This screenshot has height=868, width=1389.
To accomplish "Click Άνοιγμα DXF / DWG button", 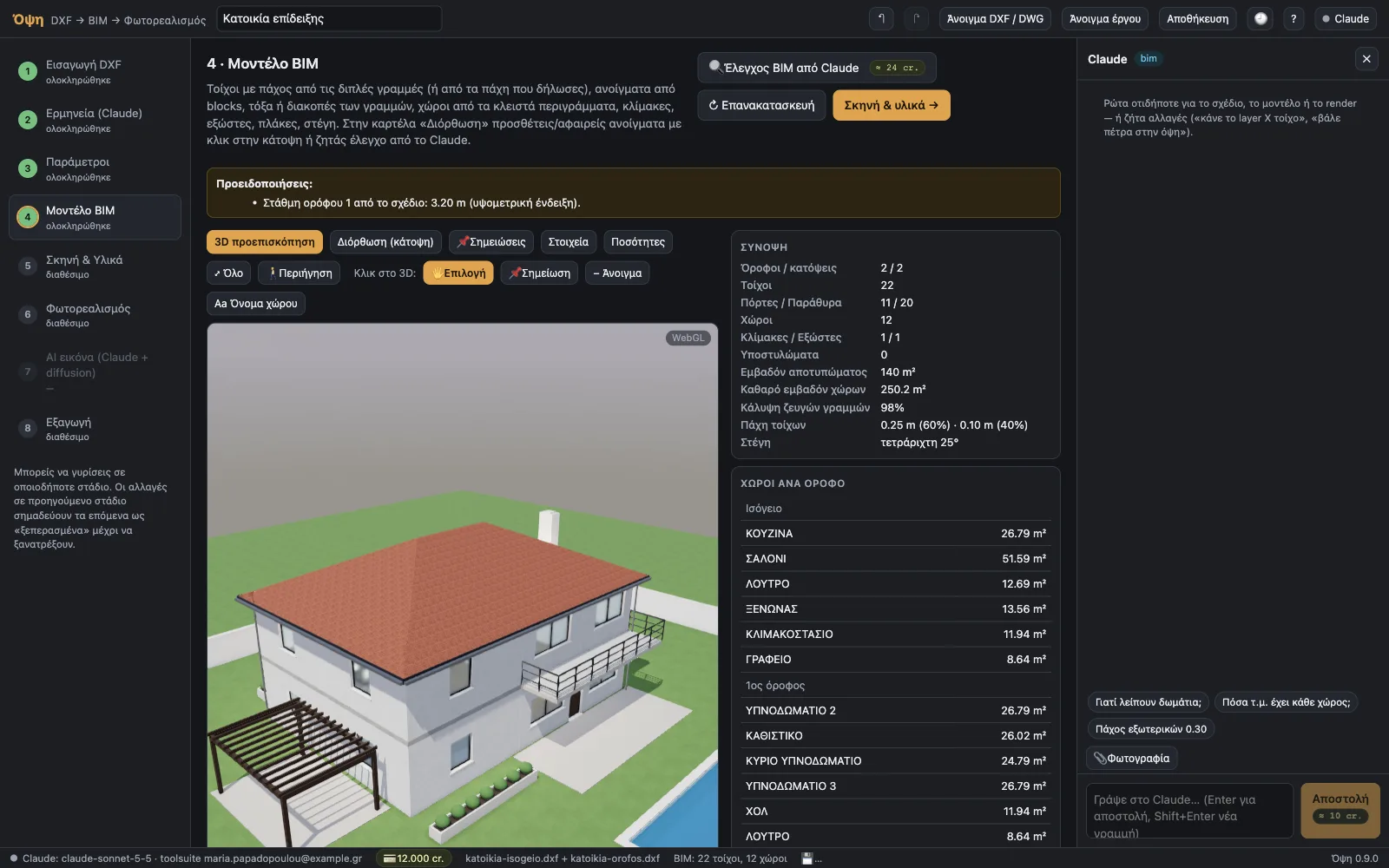I will (995, 18).
